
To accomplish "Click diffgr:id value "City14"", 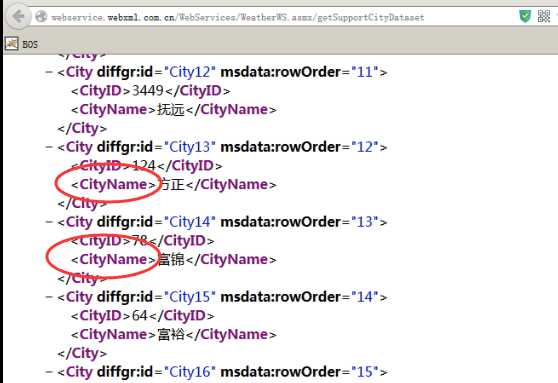I will coord(190,222).
